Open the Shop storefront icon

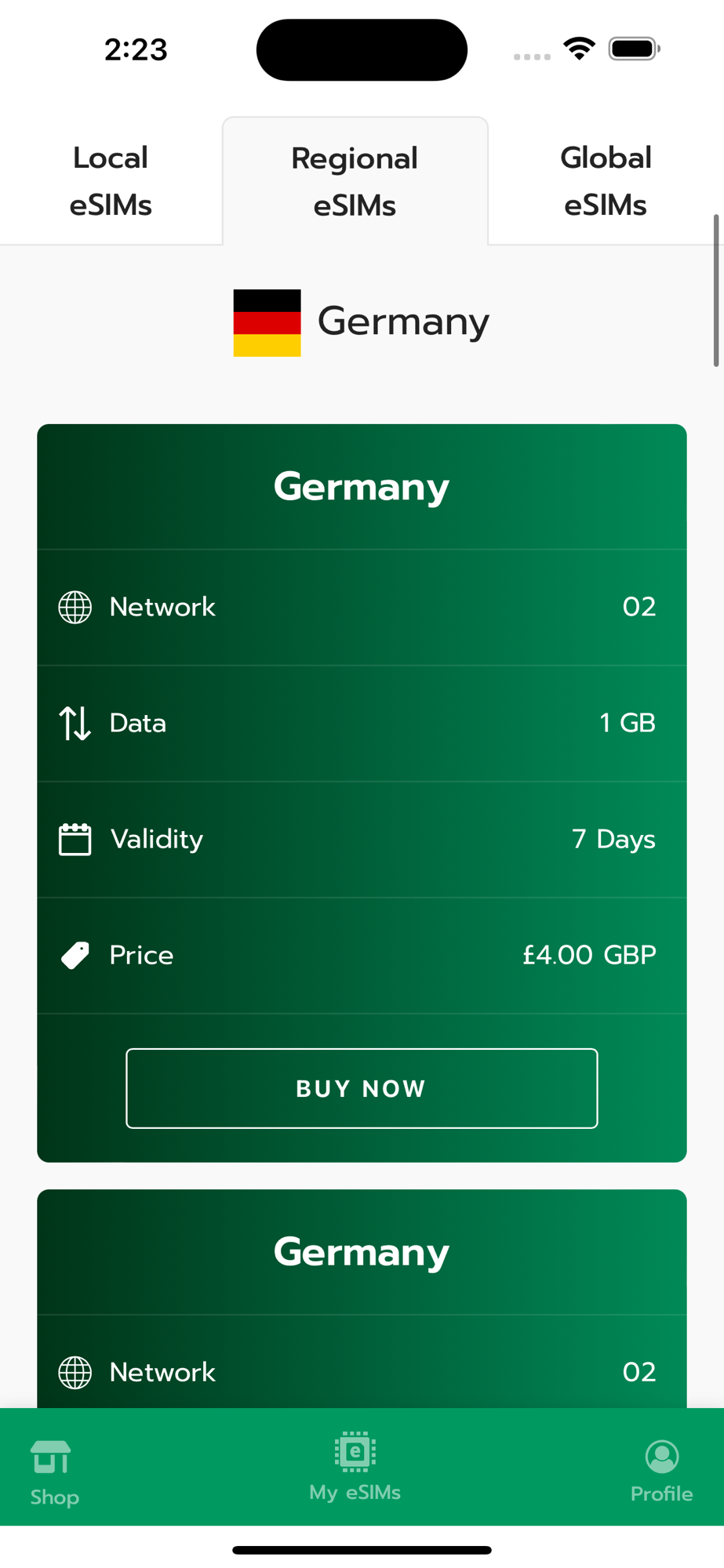(51, 1457)
